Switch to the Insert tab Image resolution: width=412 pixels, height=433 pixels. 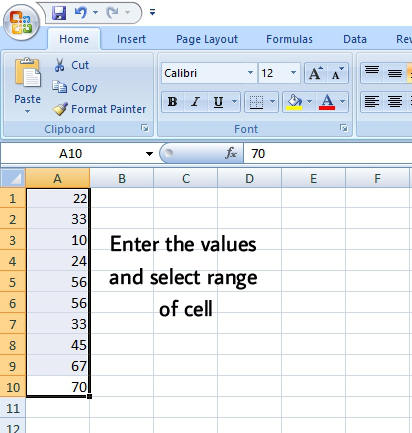tap(131, 39)
